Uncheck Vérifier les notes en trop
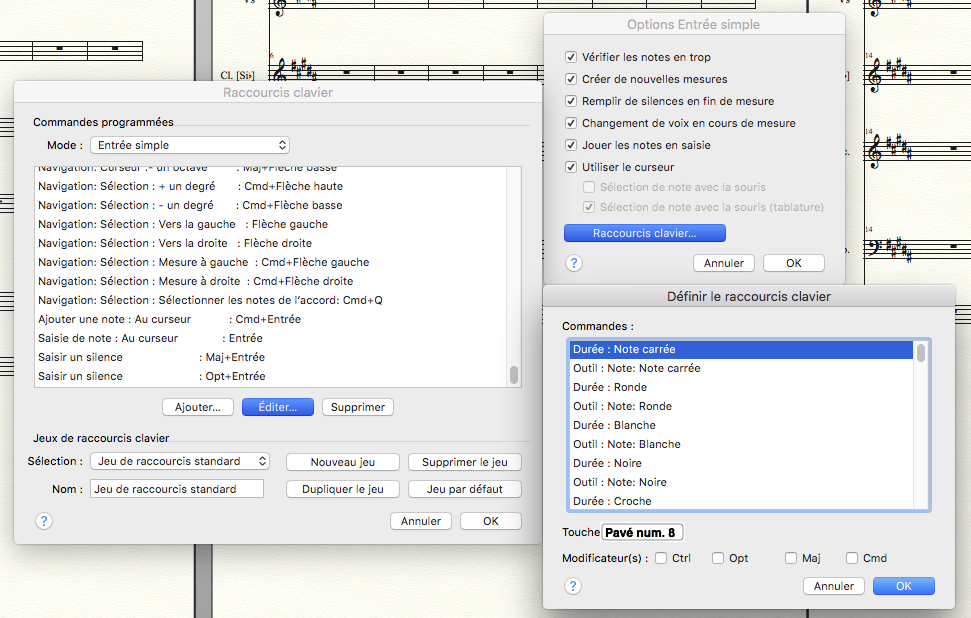 click(571, 58)
